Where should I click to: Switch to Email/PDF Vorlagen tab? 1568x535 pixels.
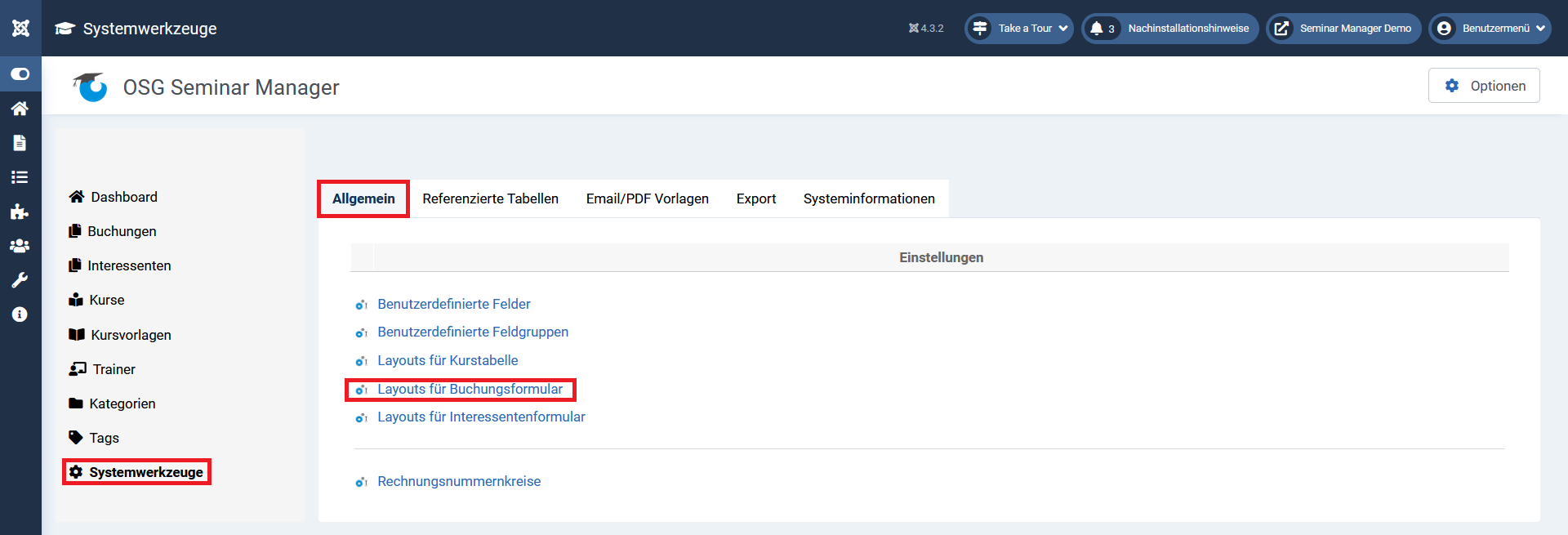point(647,198)
